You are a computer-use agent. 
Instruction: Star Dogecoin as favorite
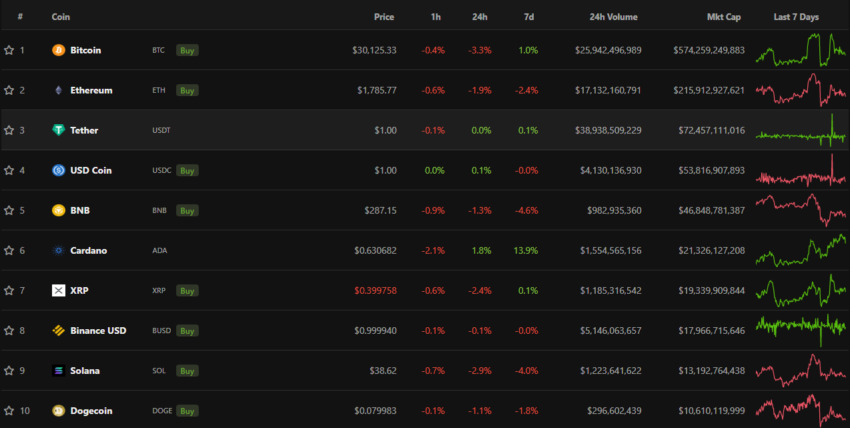coord(9,411)
